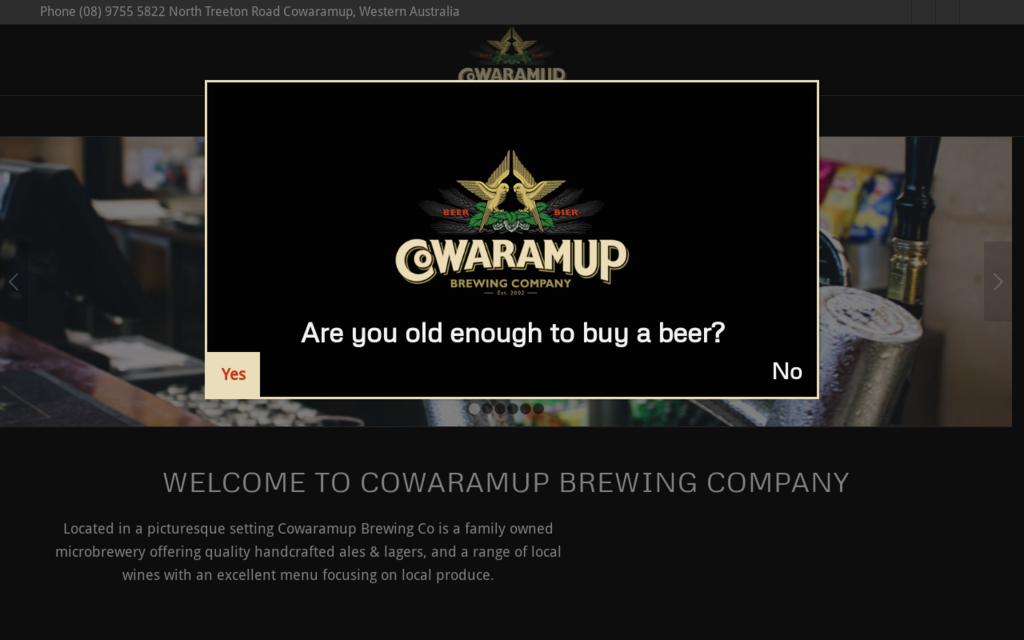Advance to the next slide arrow
The width and height of the screenshot is (1024, 640).
click(997, 281)
